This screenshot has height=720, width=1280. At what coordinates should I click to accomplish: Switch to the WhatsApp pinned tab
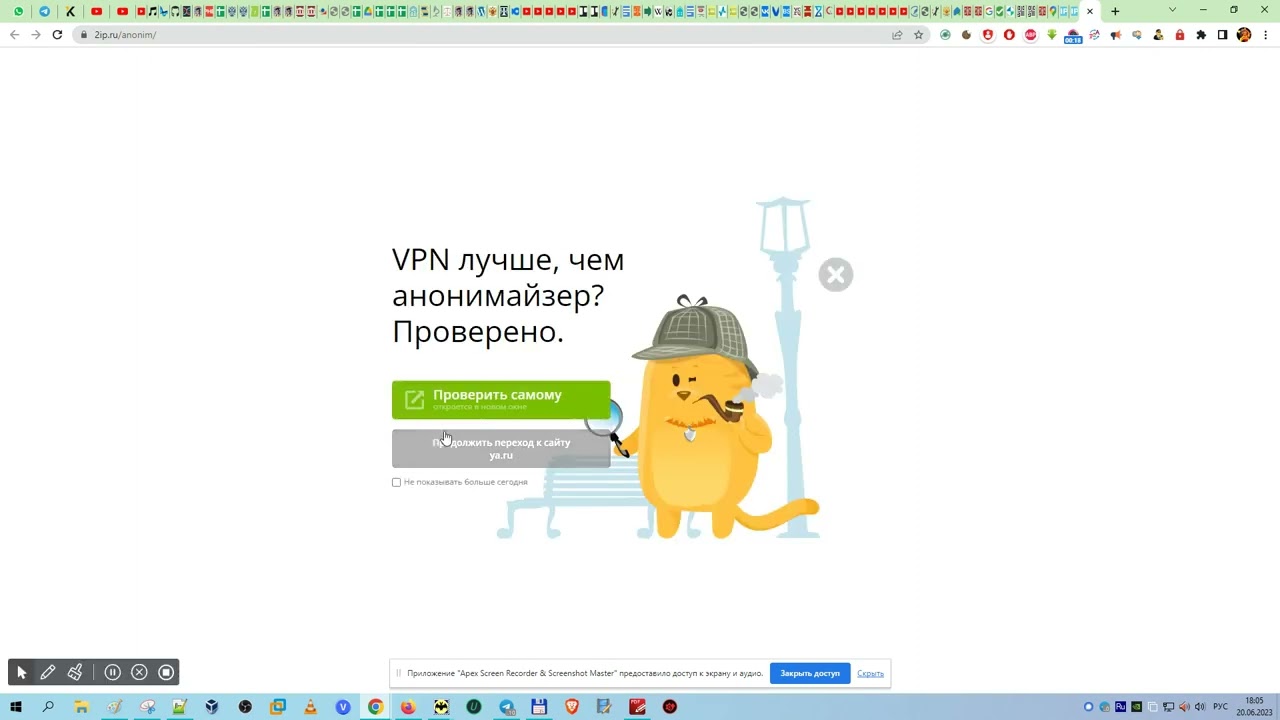point(18,11)
